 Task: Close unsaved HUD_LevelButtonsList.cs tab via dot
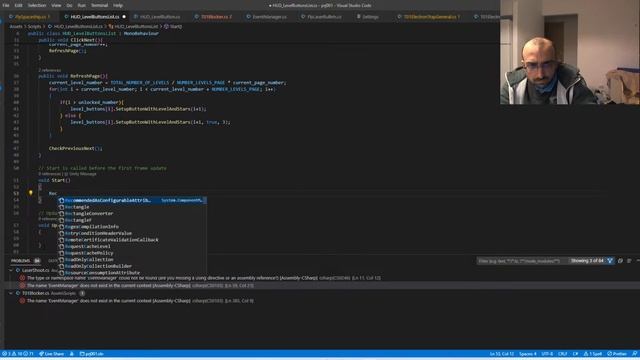click(x=124, y=17)
